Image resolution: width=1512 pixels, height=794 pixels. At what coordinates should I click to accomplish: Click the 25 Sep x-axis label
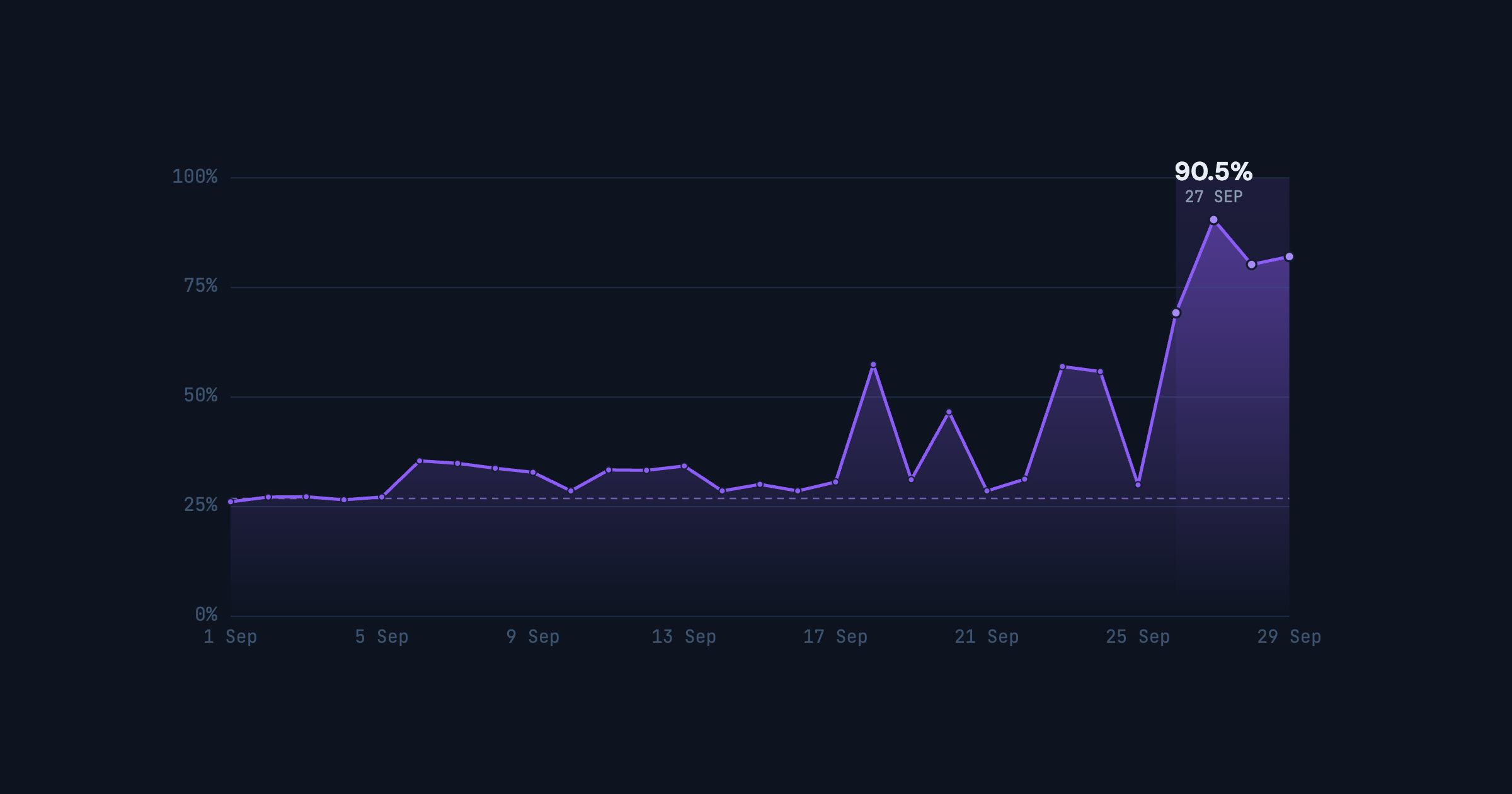(x=1138, y=636)
